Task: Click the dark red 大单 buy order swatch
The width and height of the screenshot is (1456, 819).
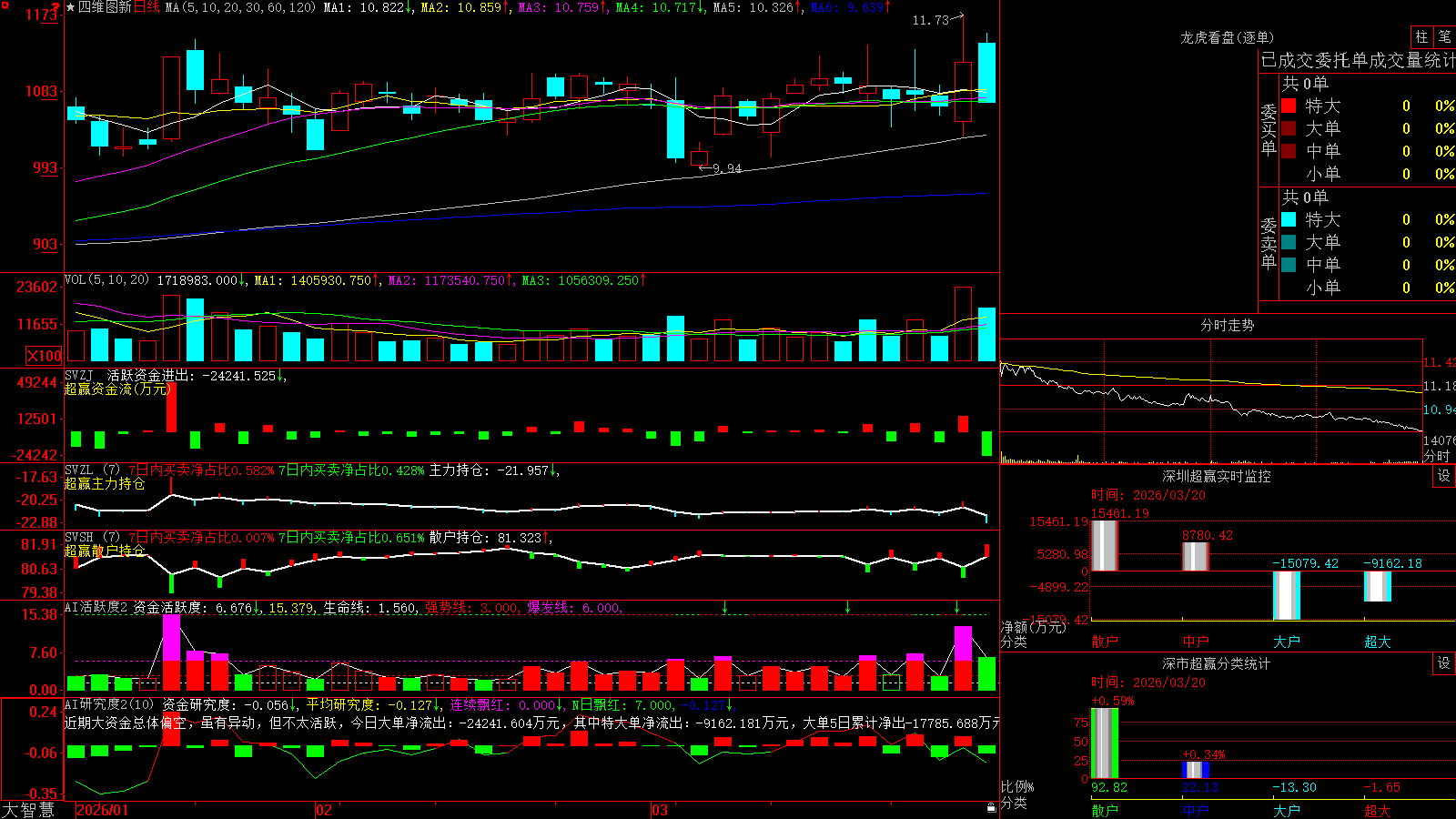Action: 1289,128
